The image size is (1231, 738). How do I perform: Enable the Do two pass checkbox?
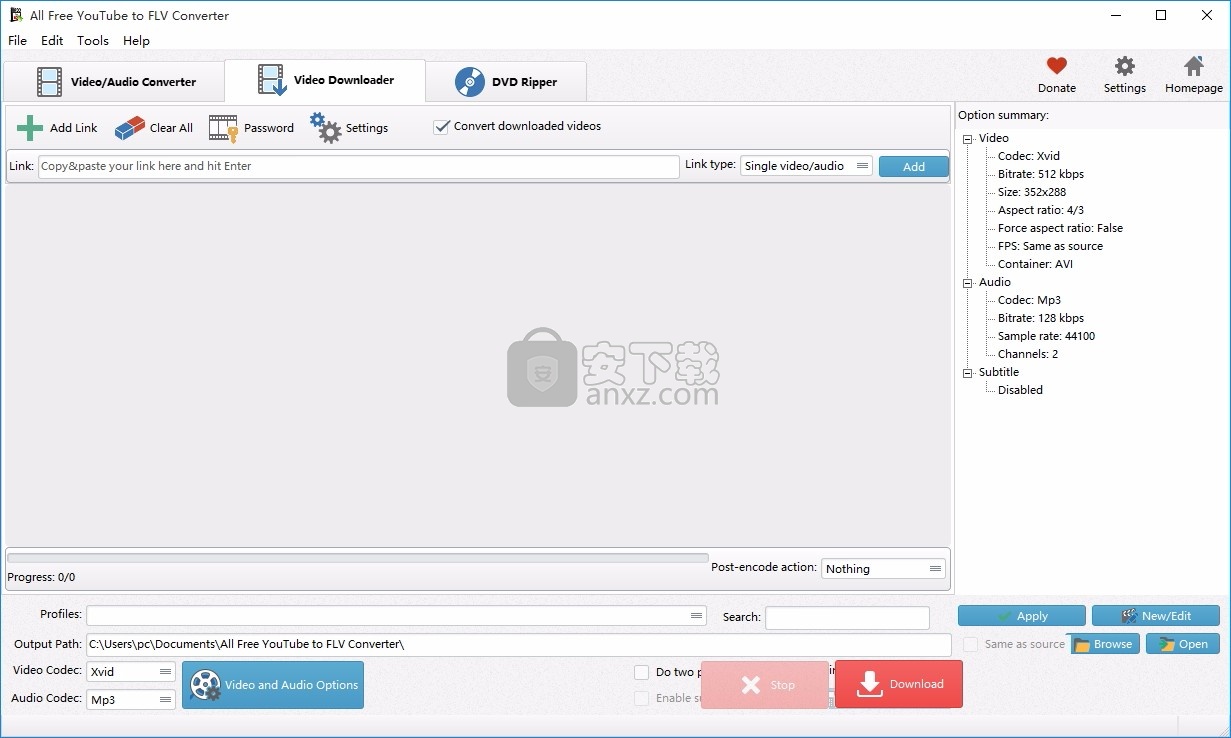click(642, 672)
